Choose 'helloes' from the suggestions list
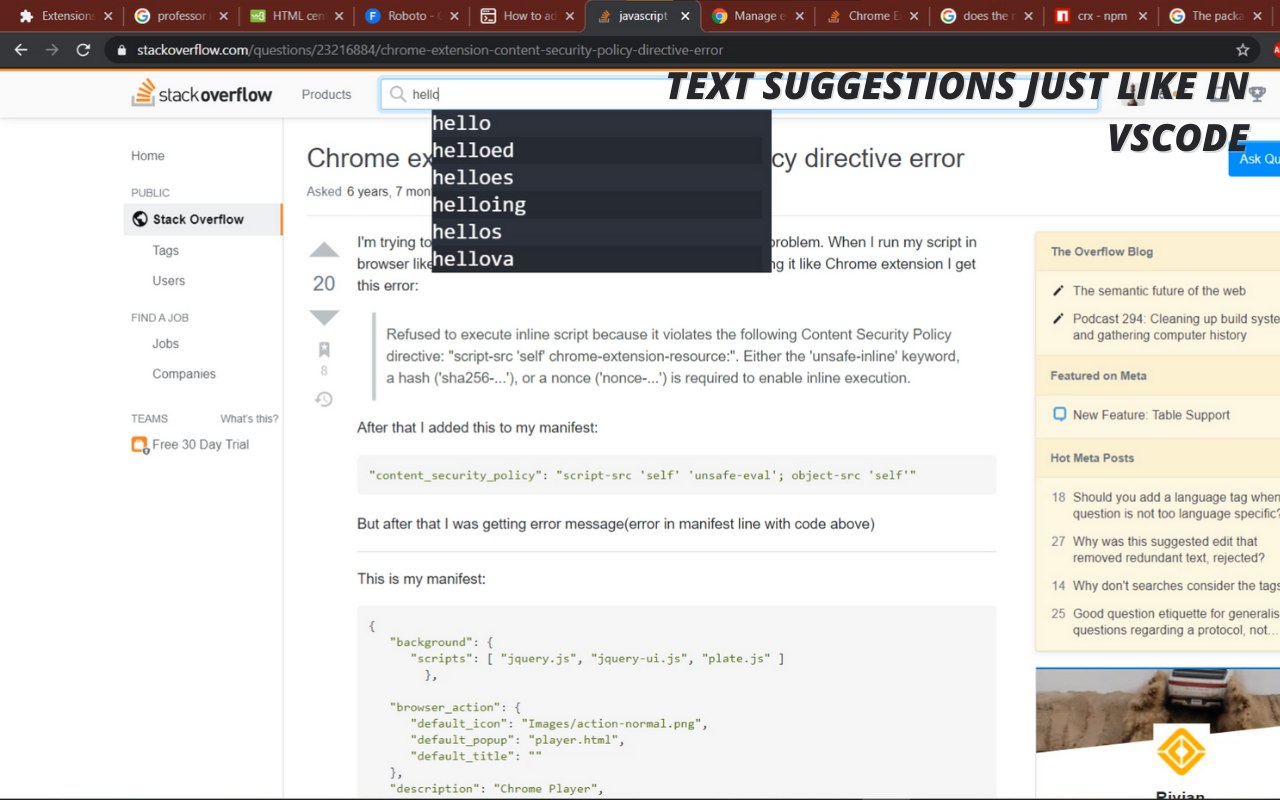Image resolution: width=1280 pixels, height=800 pixels. pyautogui.click(x=601, y=177)
